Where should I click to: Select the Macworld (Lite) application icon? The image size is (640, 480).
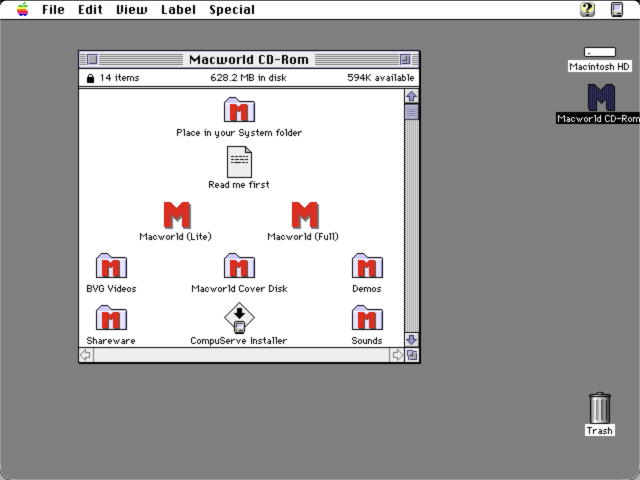click(177, 215)
